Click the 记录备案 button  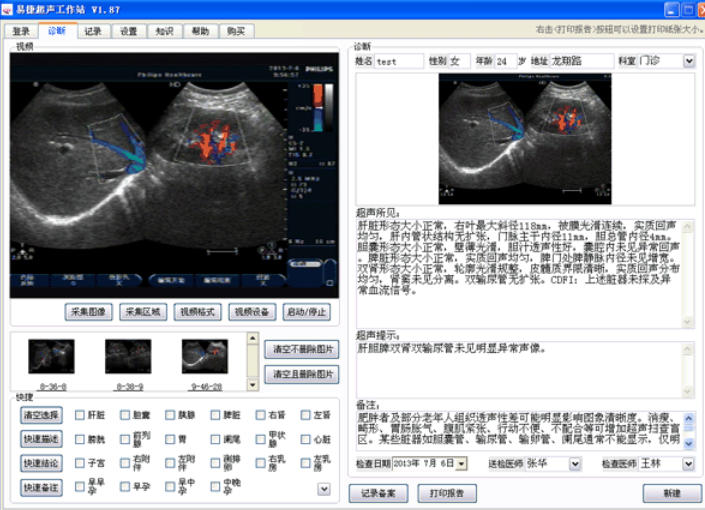(379, 493)
